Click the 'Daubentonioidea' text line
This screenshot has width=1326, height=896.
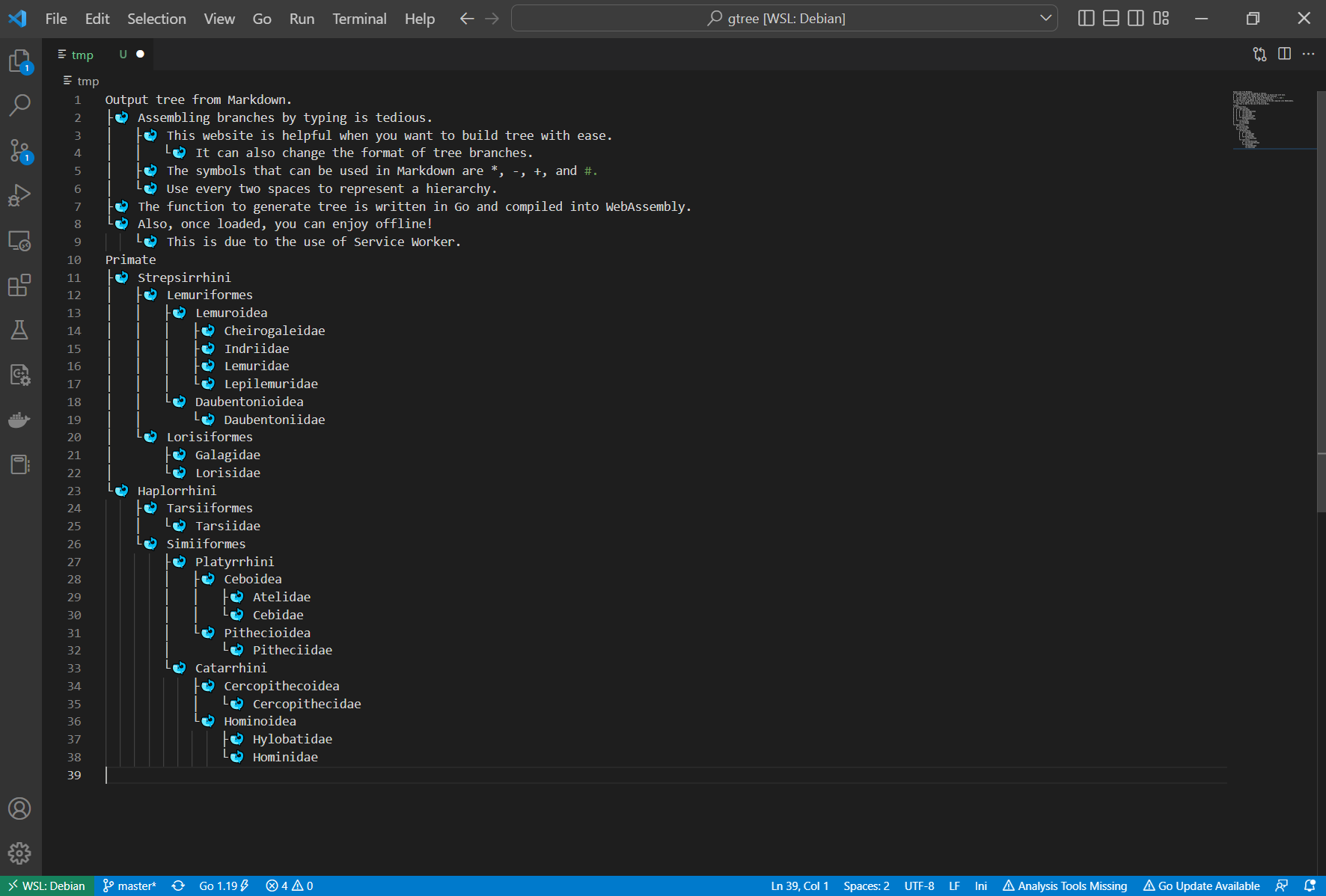coord(249,402)
